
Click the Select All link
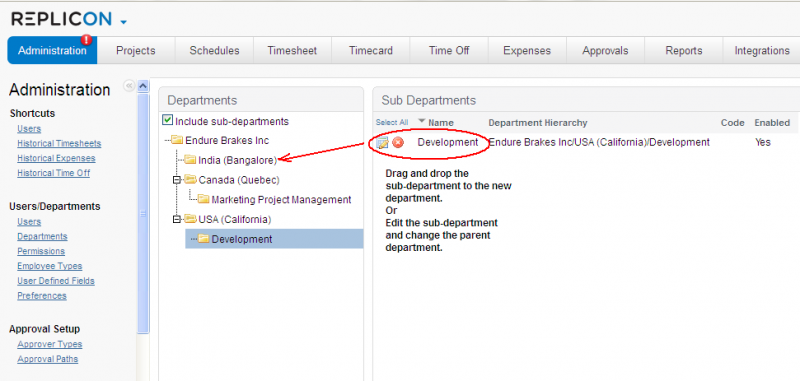tap(392, 122)
